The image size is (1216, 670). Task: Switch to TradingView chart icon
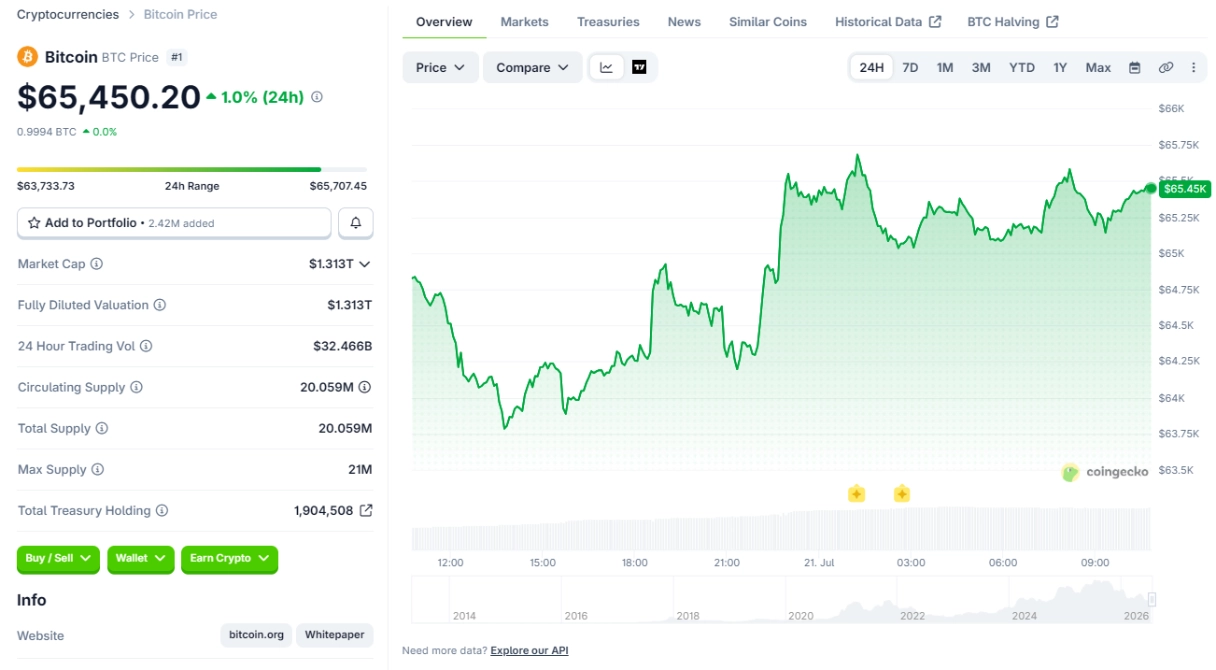point(639,67)
